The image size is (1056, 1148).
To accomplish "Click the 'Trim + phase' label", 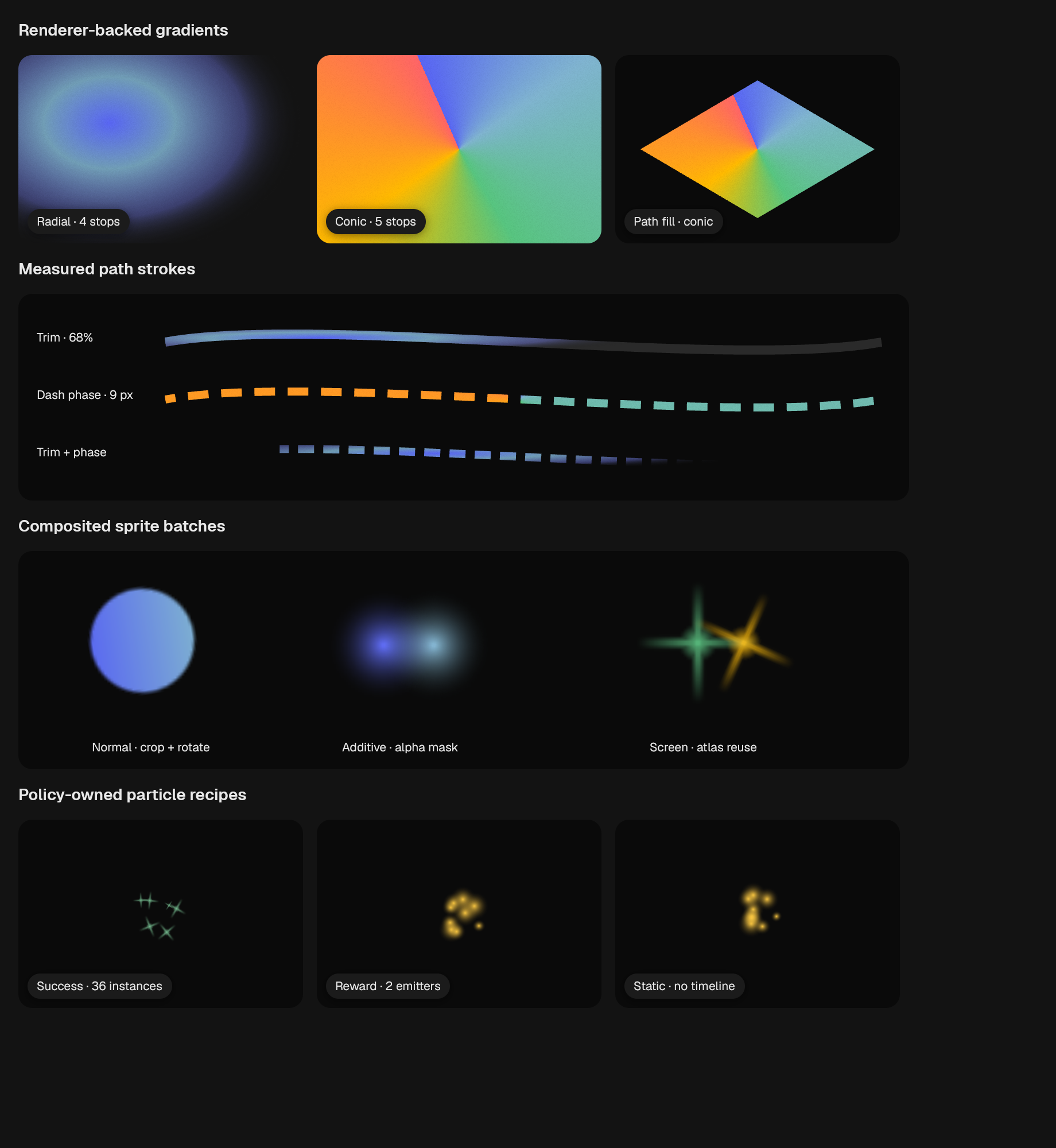I will tap(72, 452).
